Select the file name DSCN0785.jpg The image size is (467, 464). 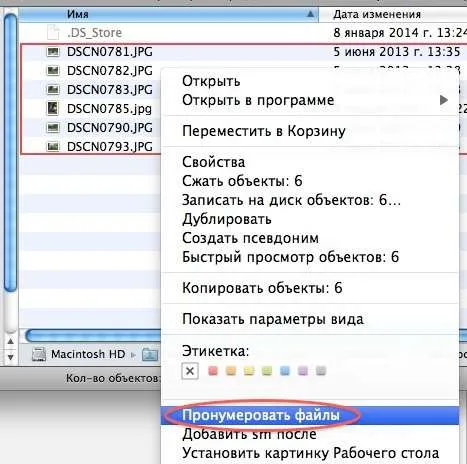pos(109,109)
